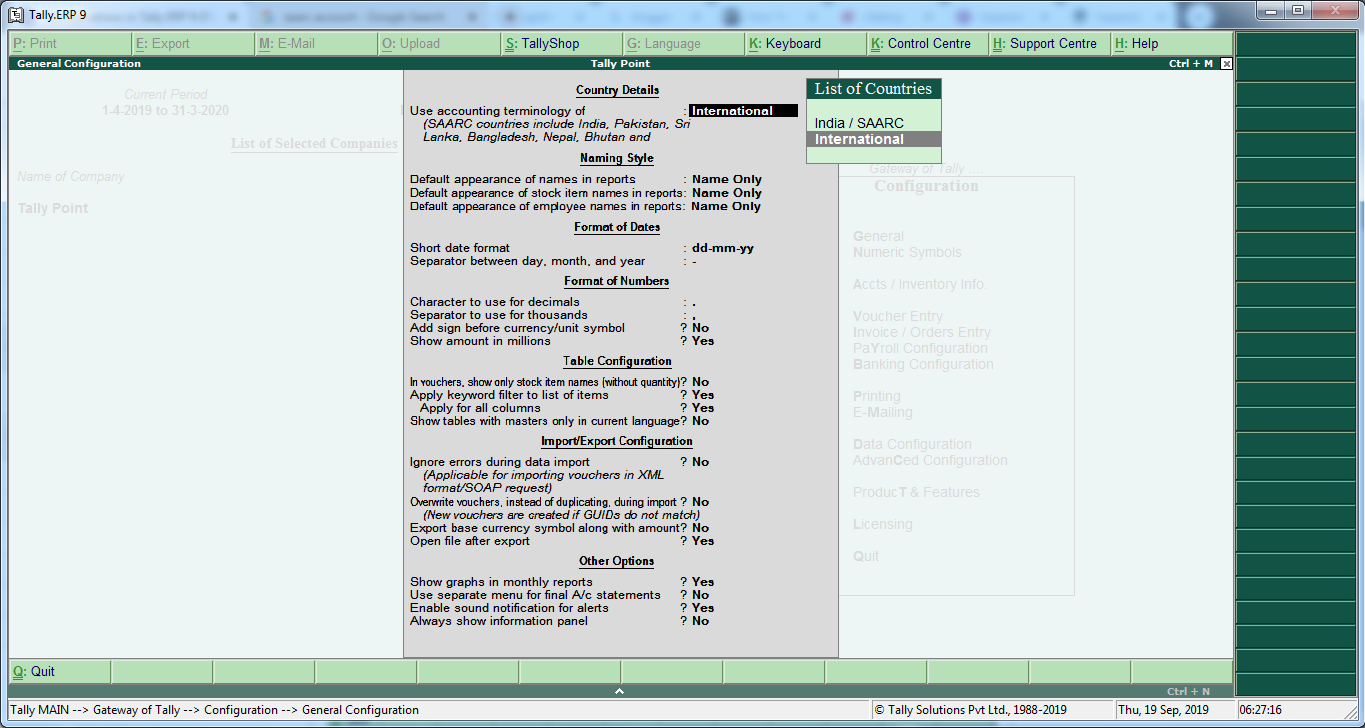
Task: Change employee names appearance value
Action: (726, 206)
